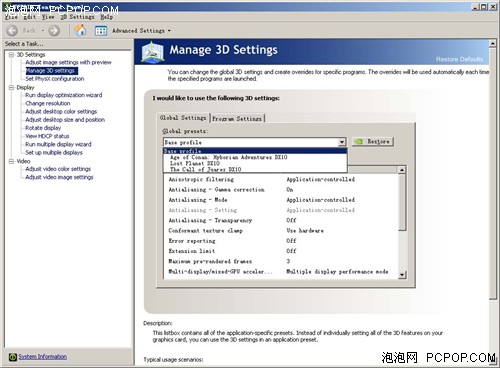Viewport: 500px width, 368px height.
Task: Open the View menu
Action: [48, 17]
